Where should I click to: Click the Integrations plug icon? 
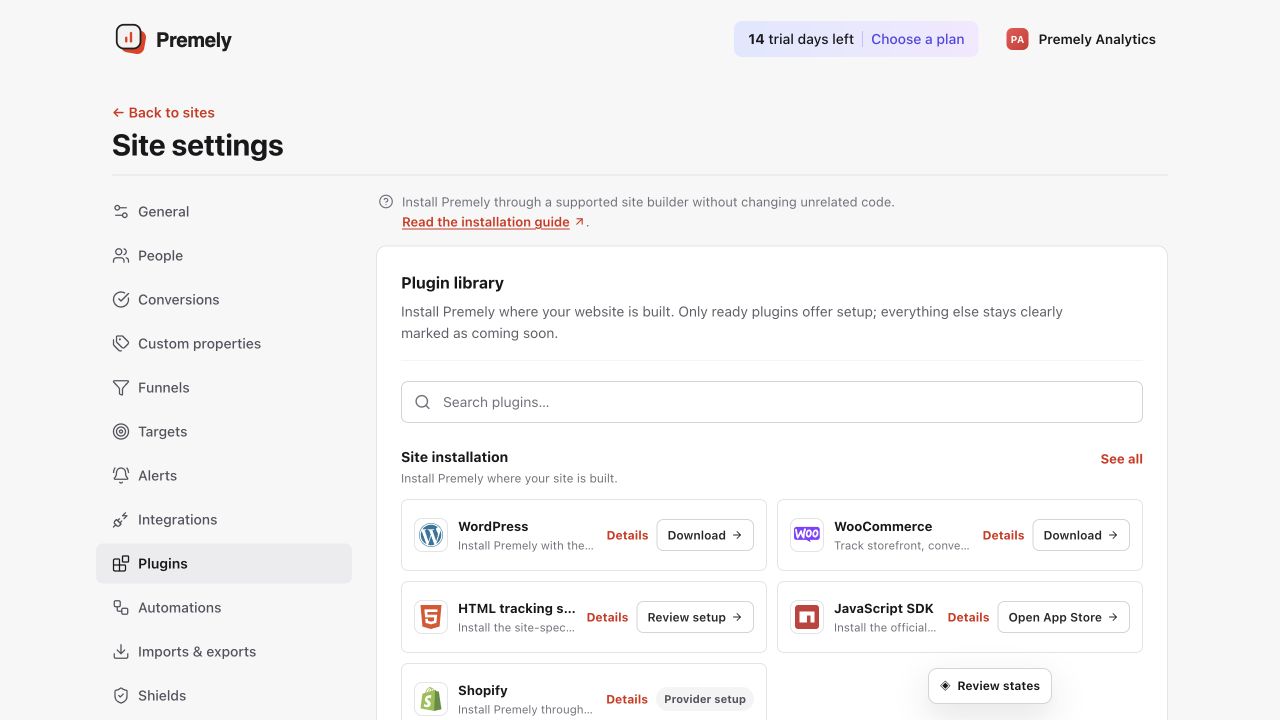tap(121, 520)
